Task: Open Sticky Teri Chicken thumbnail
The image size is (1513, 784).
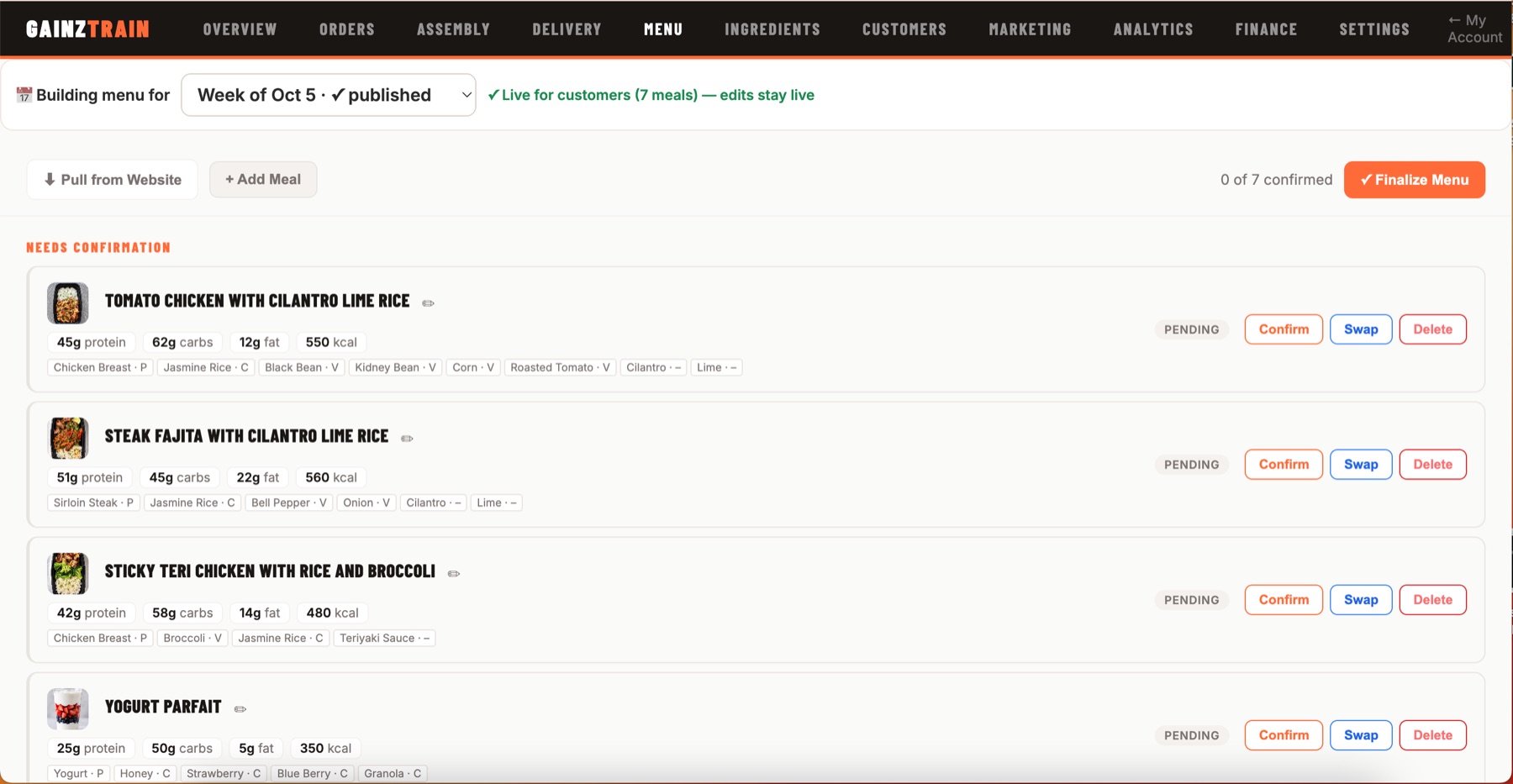Action: point(68,574)
